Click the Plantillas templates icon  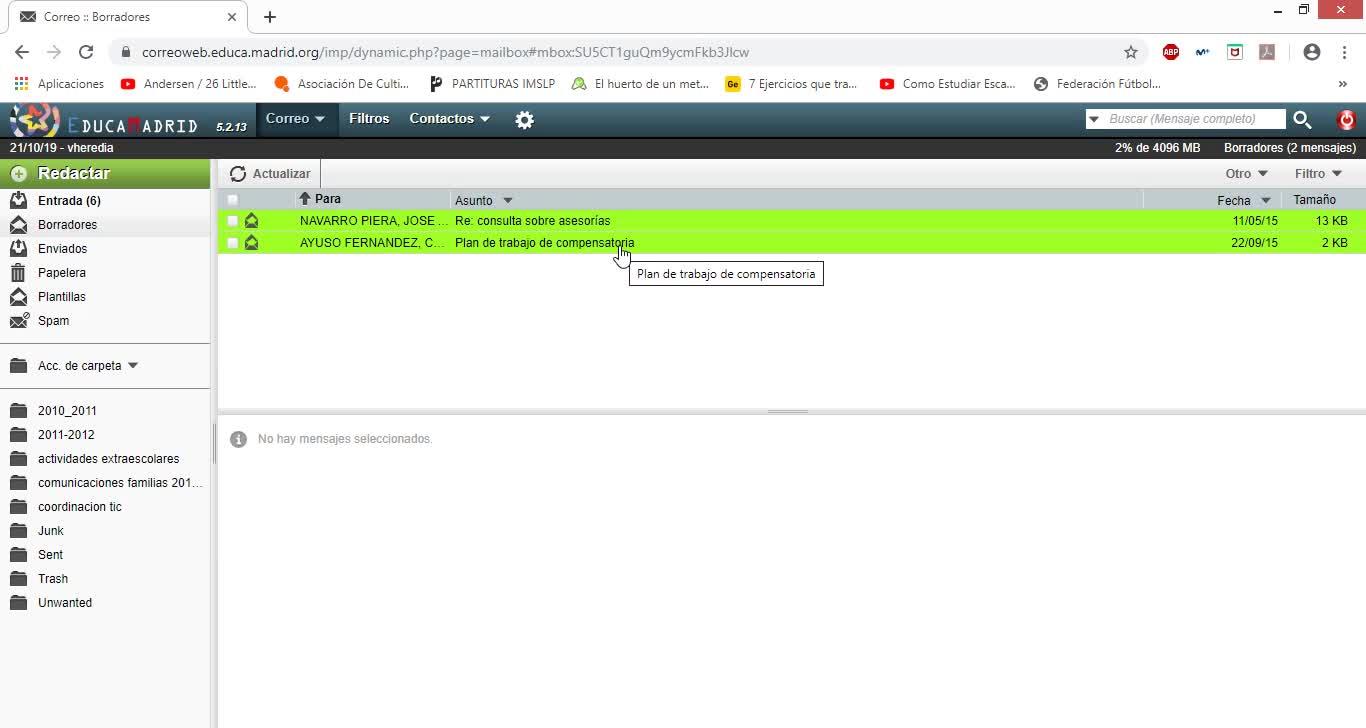(x=18, y=296)
